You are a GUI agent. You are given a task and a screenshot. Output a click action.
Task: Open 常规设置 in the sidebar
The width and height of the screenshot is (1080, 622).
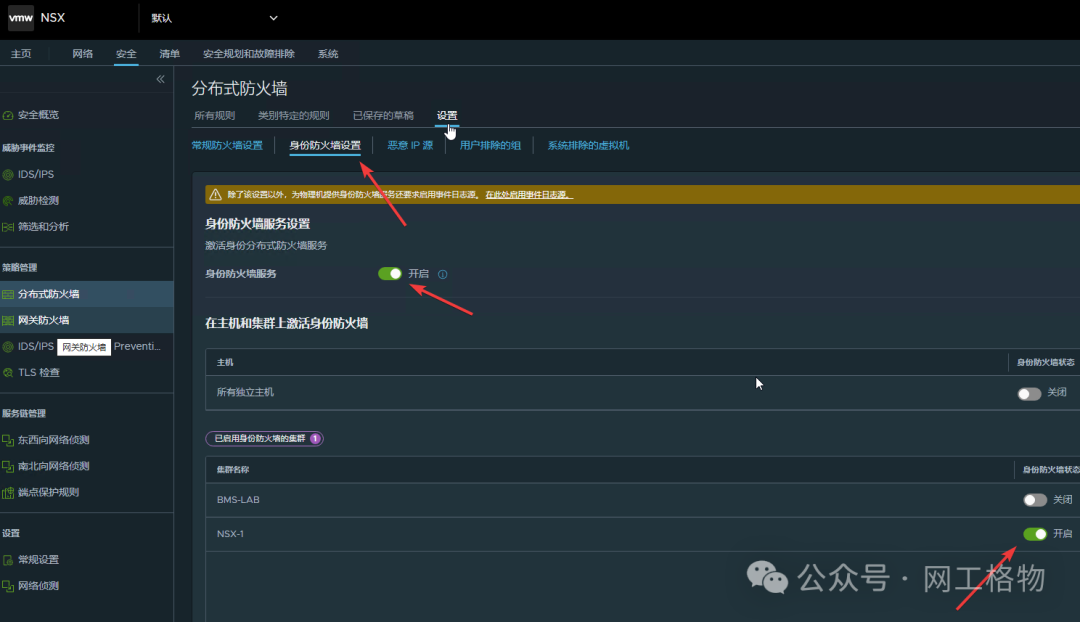[39, 560]
